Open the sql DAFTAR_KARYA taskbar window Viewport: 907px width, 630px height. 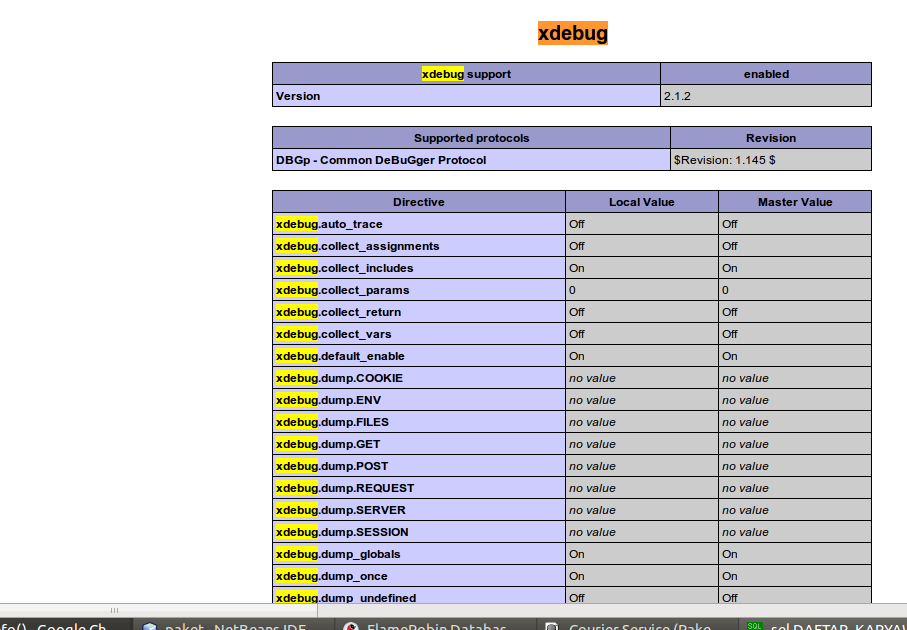(x=822, y=625)
